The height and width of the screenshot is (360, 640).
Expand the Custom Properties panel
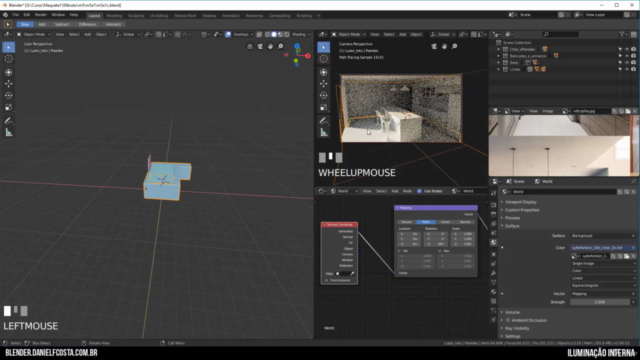point(522,210)
